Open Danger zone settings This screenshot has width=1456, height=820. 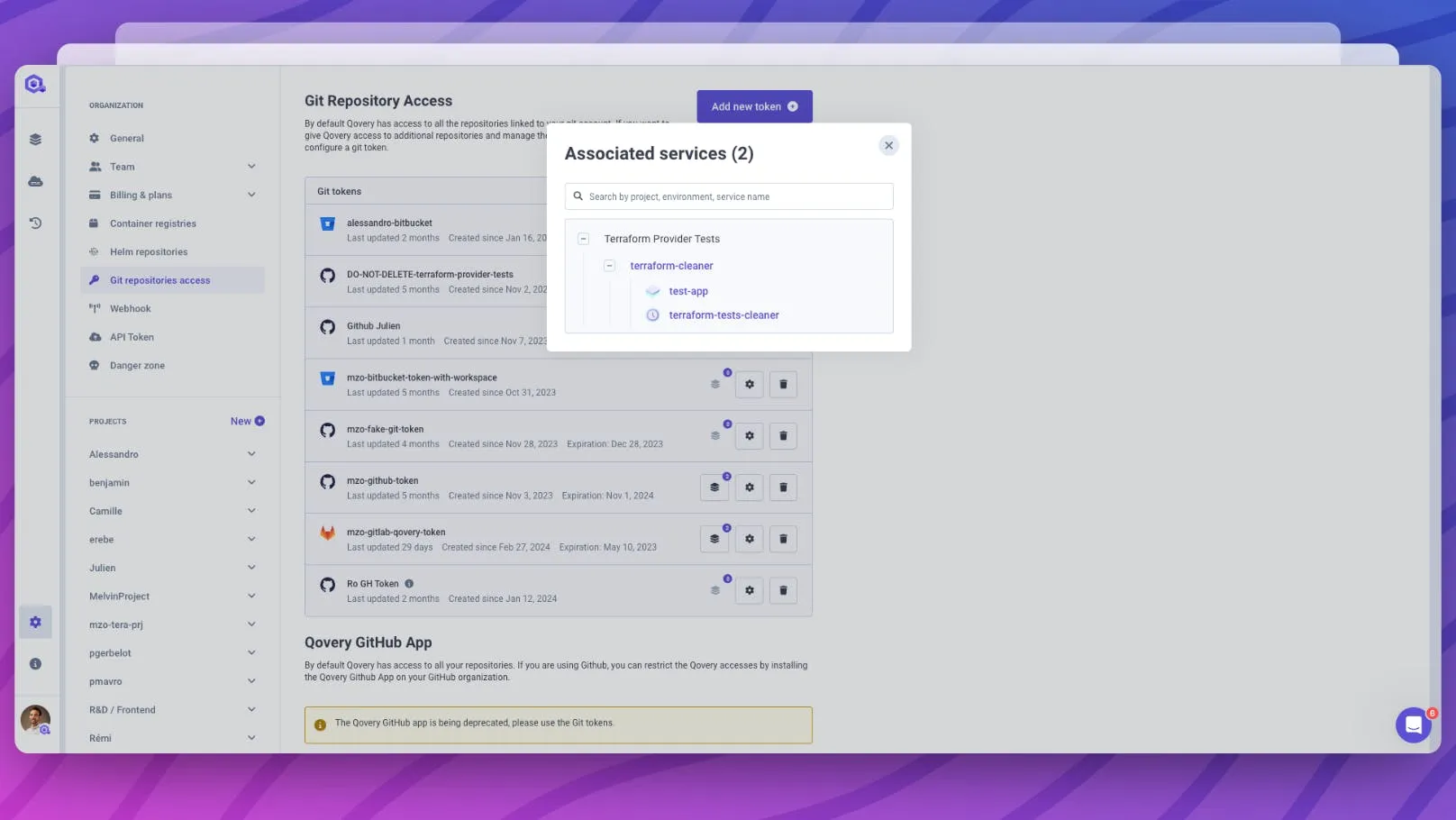pyautogui.click(x=172, y=365)
